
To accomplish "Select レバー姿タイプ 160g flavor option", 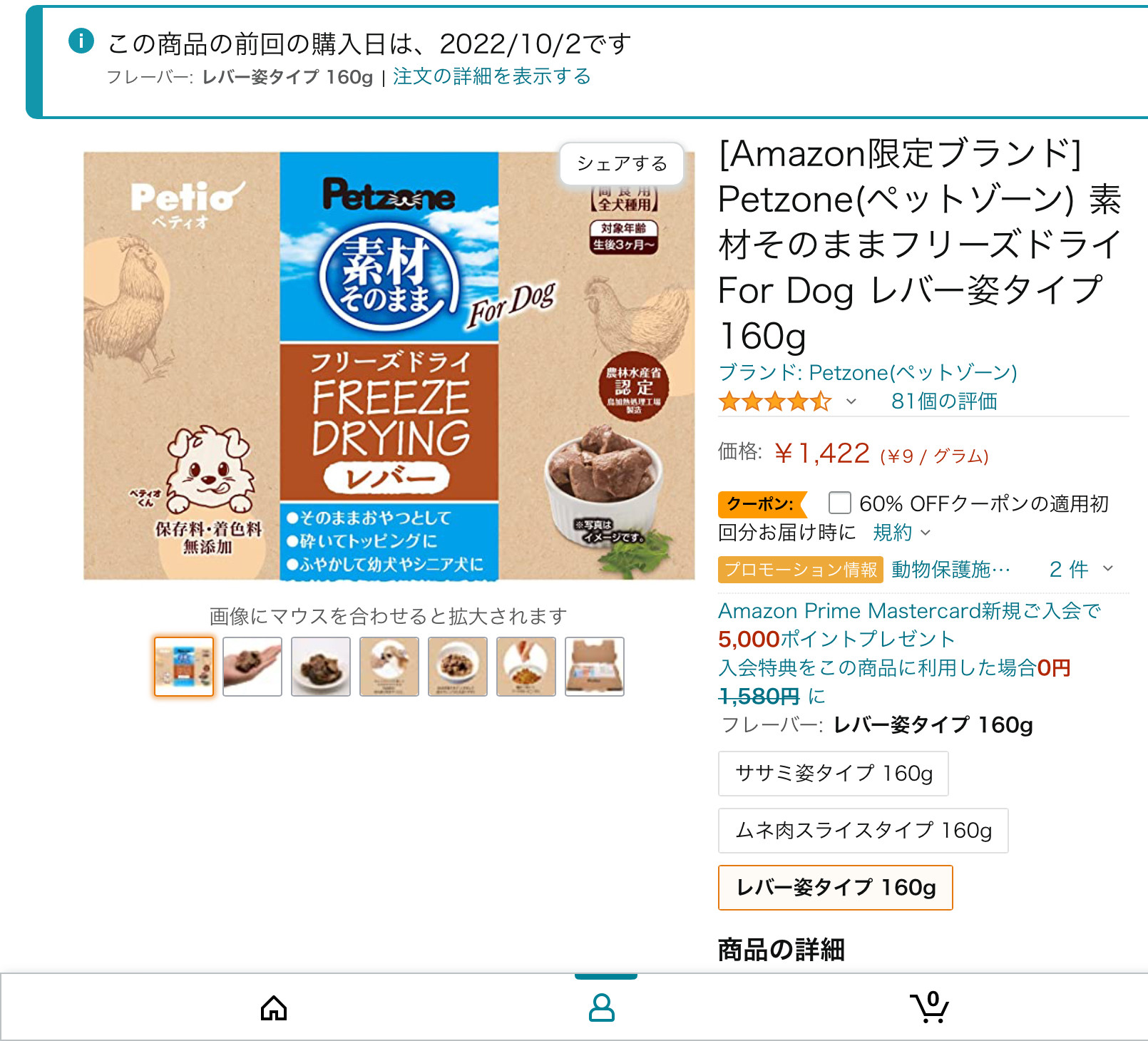I will (x=836, y=888).
